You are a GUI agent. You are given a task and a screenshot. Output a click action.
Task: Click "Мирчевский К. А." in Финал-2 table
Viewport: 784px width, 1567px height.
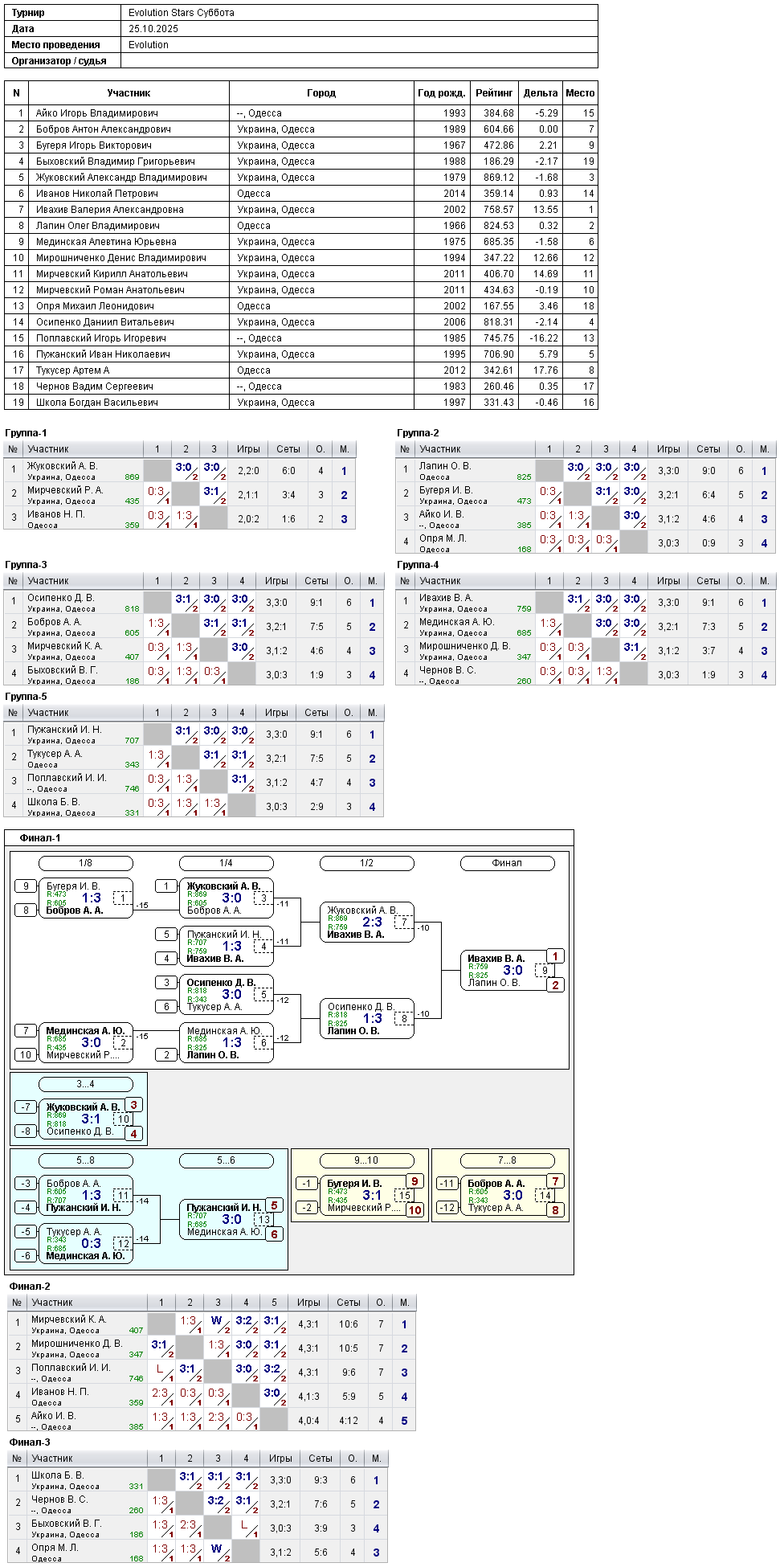pos(68,1319)
